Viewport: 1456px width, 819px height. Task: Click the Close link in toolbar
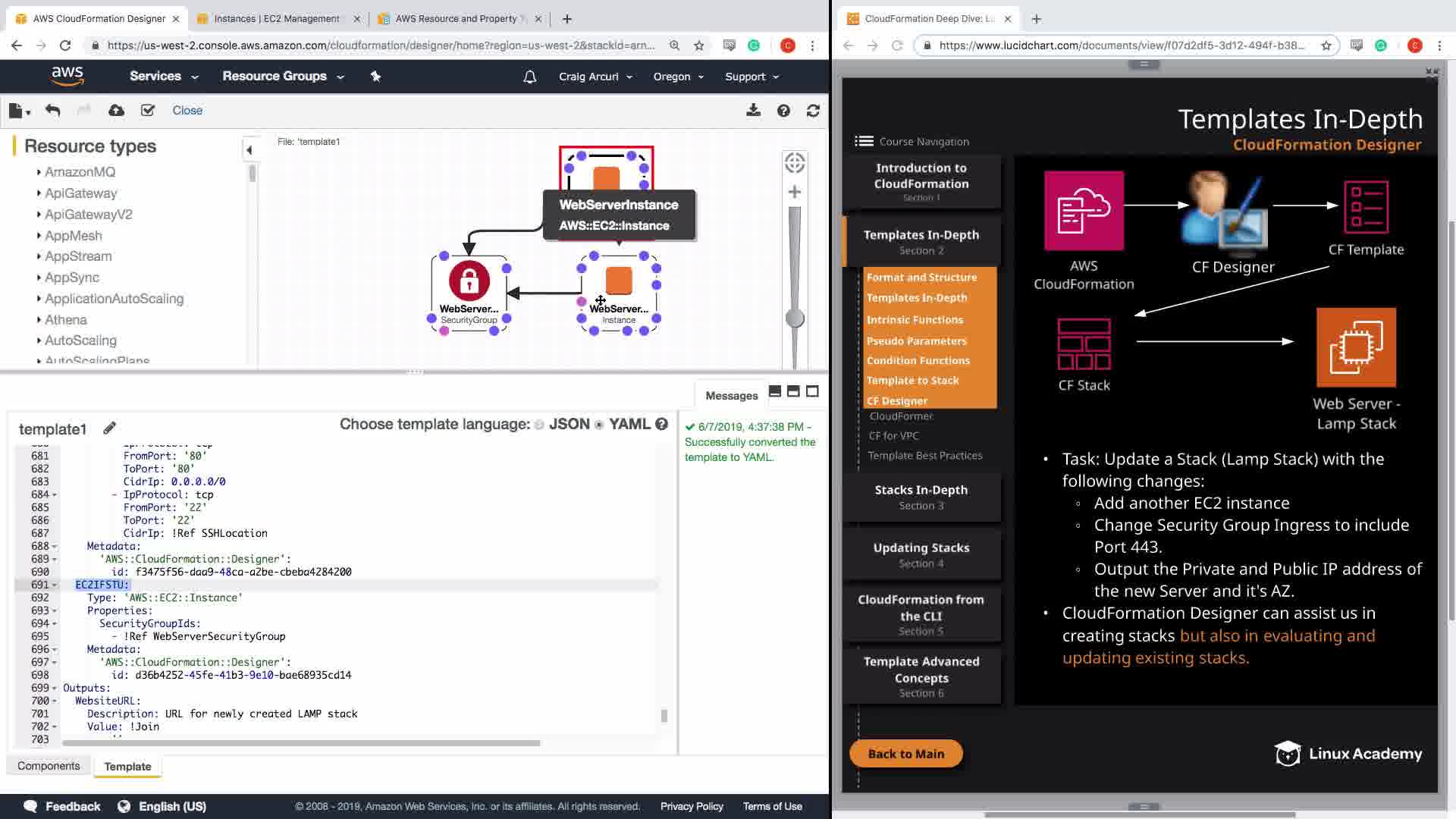click(187, 111)
